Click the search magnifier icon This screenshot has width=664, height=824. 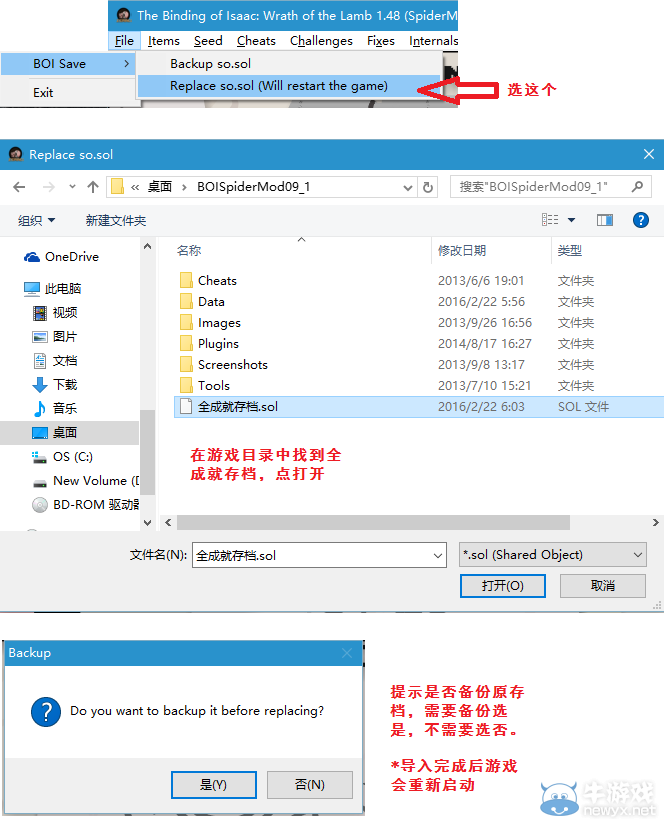[637, 187]
